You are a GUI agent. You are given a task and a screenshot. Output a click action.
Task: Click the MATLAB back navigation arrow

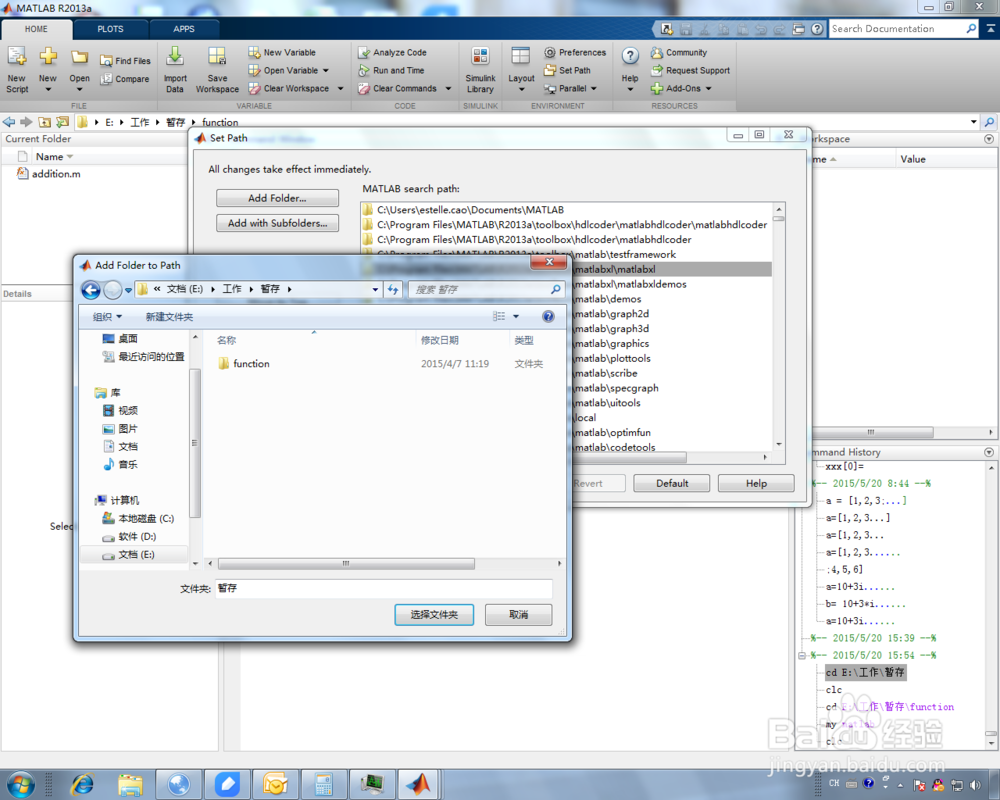pyautogui.click(x=9, y=122)
